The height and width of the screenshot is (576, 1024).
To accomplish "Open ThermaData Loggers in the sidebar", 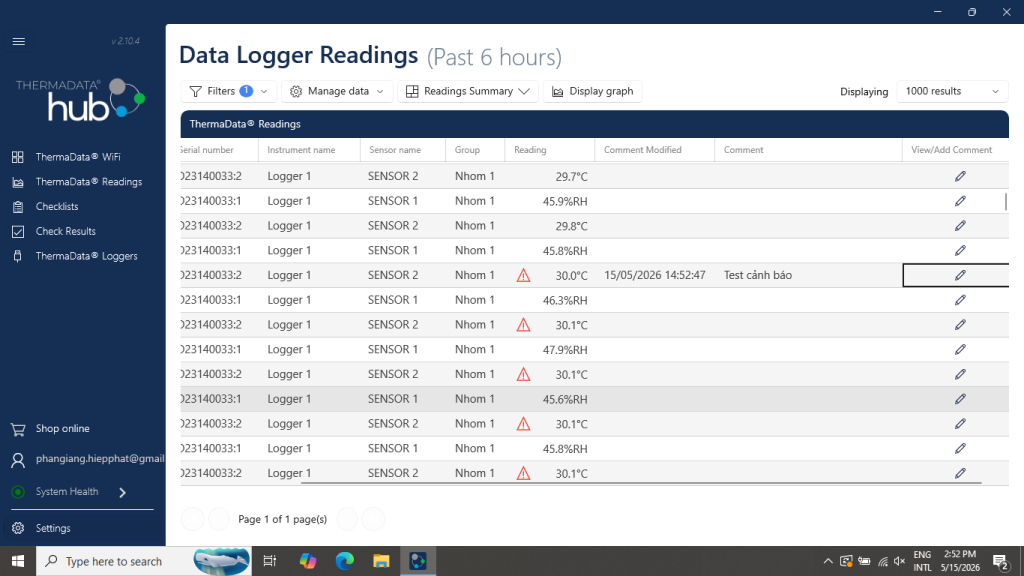I will coord(86,256).
